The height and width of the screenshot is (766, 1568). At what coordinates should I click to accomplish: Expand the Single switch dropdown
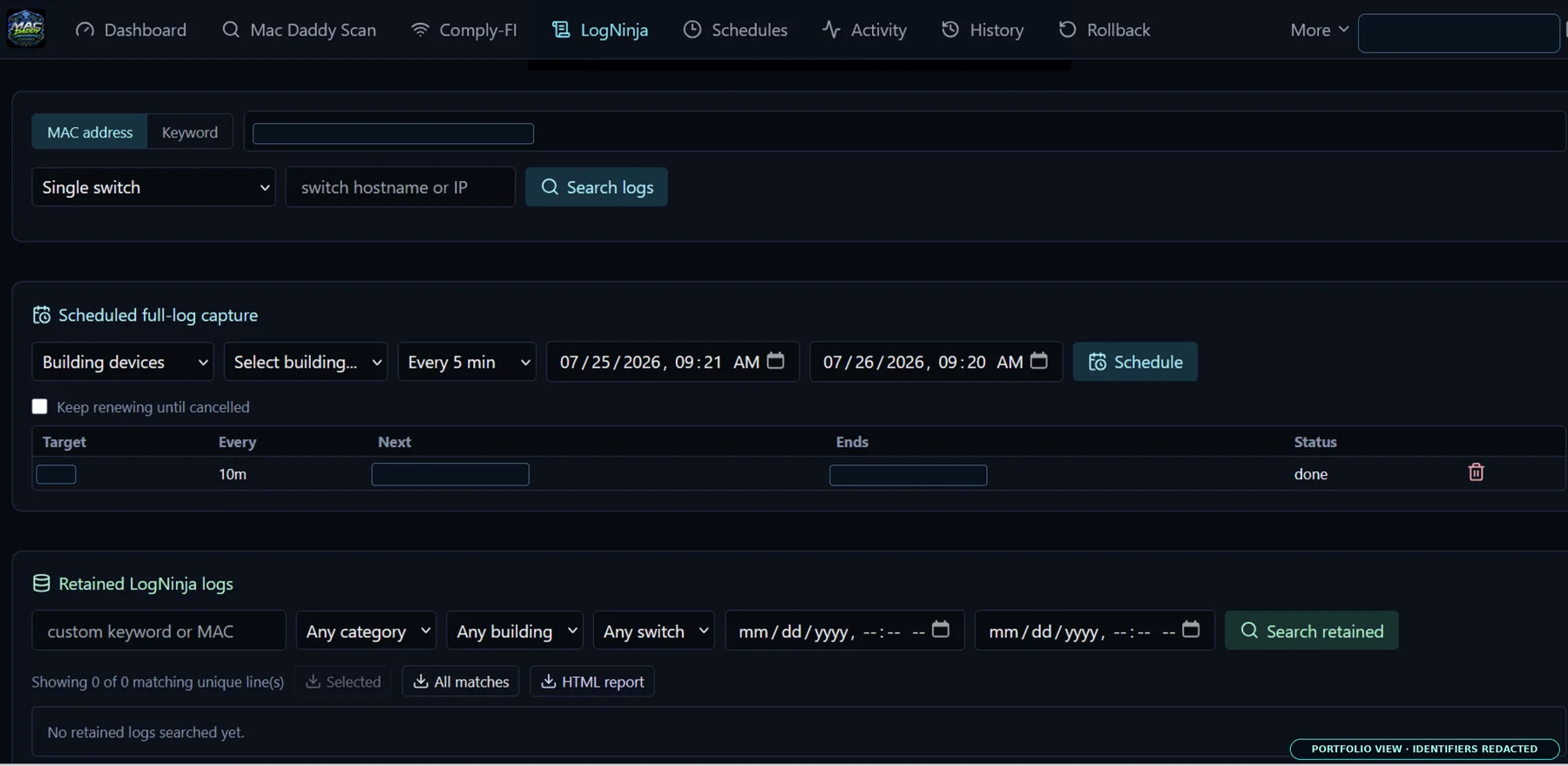pos(153,187)
